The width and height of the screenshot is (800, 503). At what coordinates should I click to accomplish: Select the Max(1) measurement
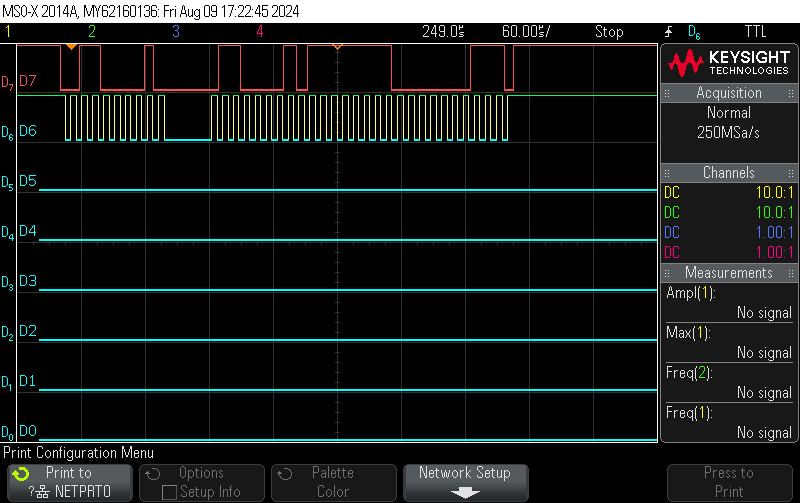(729, 343)
